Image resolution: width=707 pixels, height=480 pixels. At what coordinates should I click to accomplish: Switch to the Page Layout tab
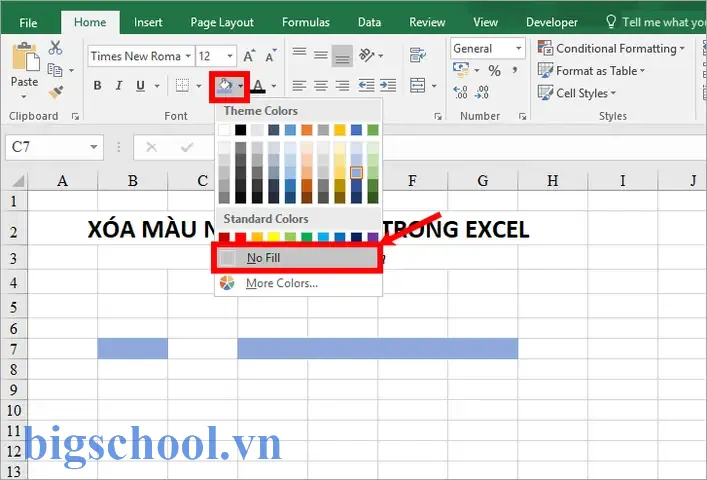(222, 22)
